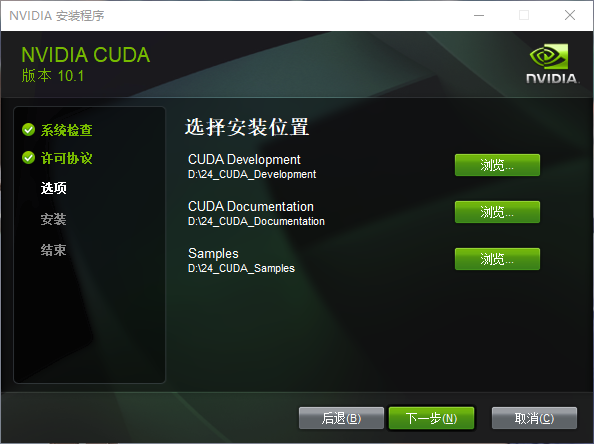Image resolution: width=594 pixels, height=444 pixels.
Task: Click the D:\24_CUDA_Samples path text
Action: 241,268
